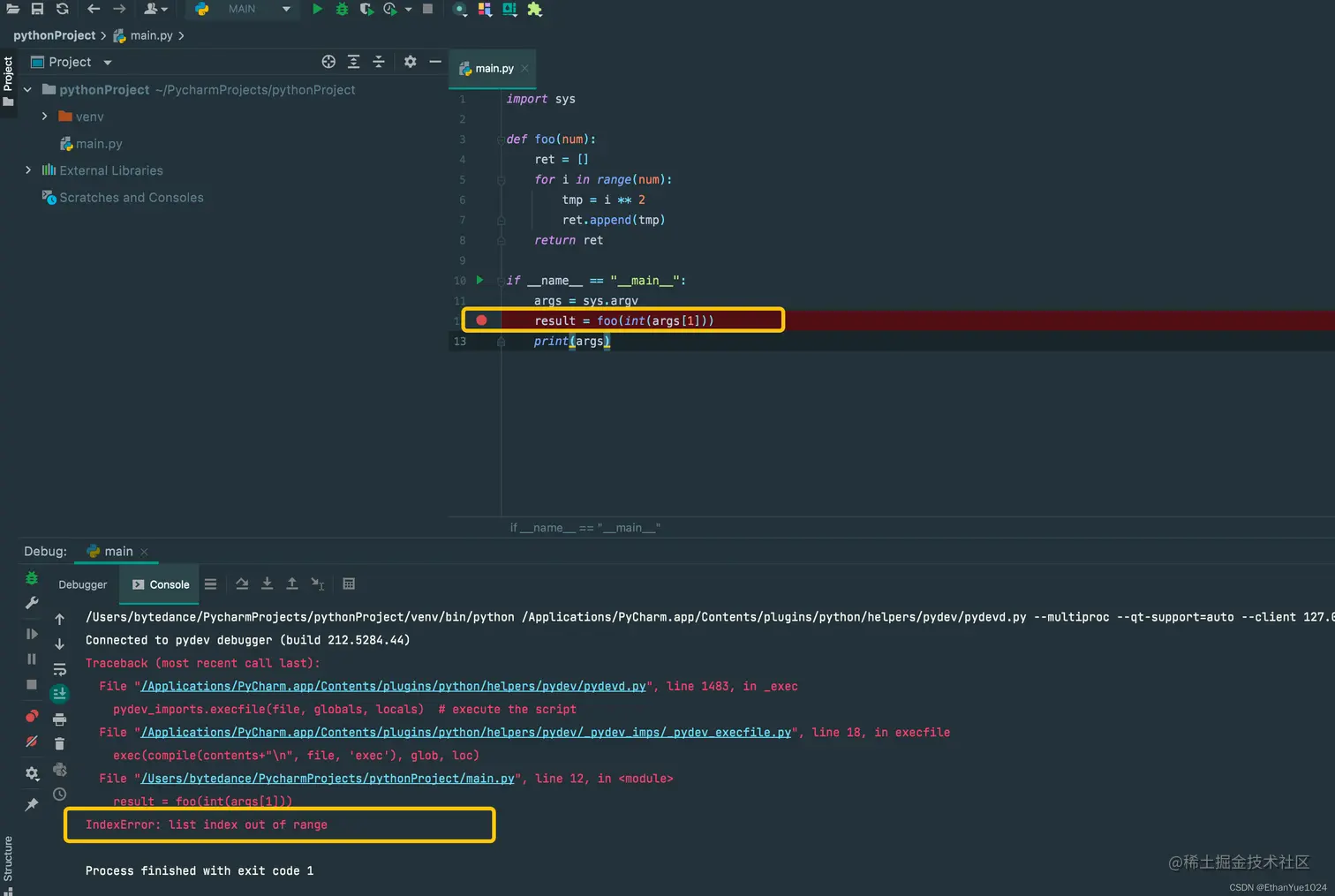
Task: Click the Evaluate Expression calculator icon
Action: (349, 584)
